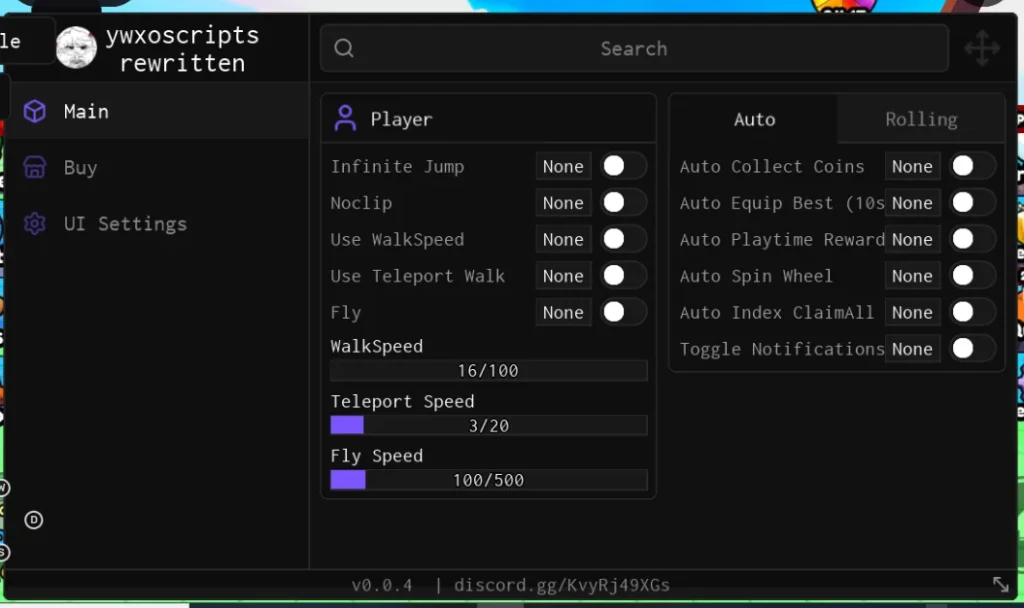Select the Auto tab
The height and width of the screenshot is (608, 1024).
point(754,119)
